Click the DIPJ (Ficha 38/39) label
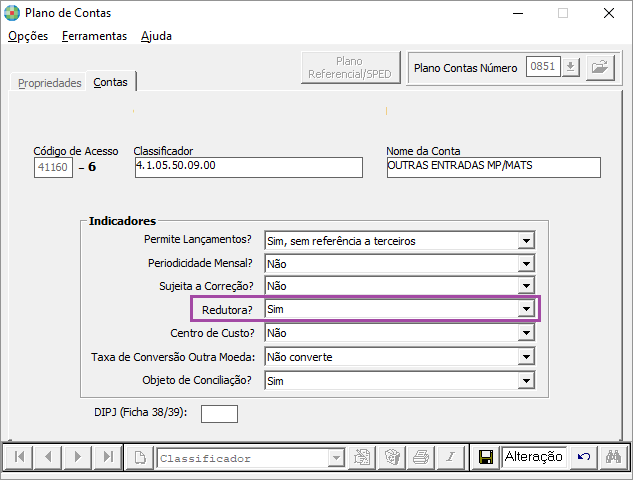 140,412
